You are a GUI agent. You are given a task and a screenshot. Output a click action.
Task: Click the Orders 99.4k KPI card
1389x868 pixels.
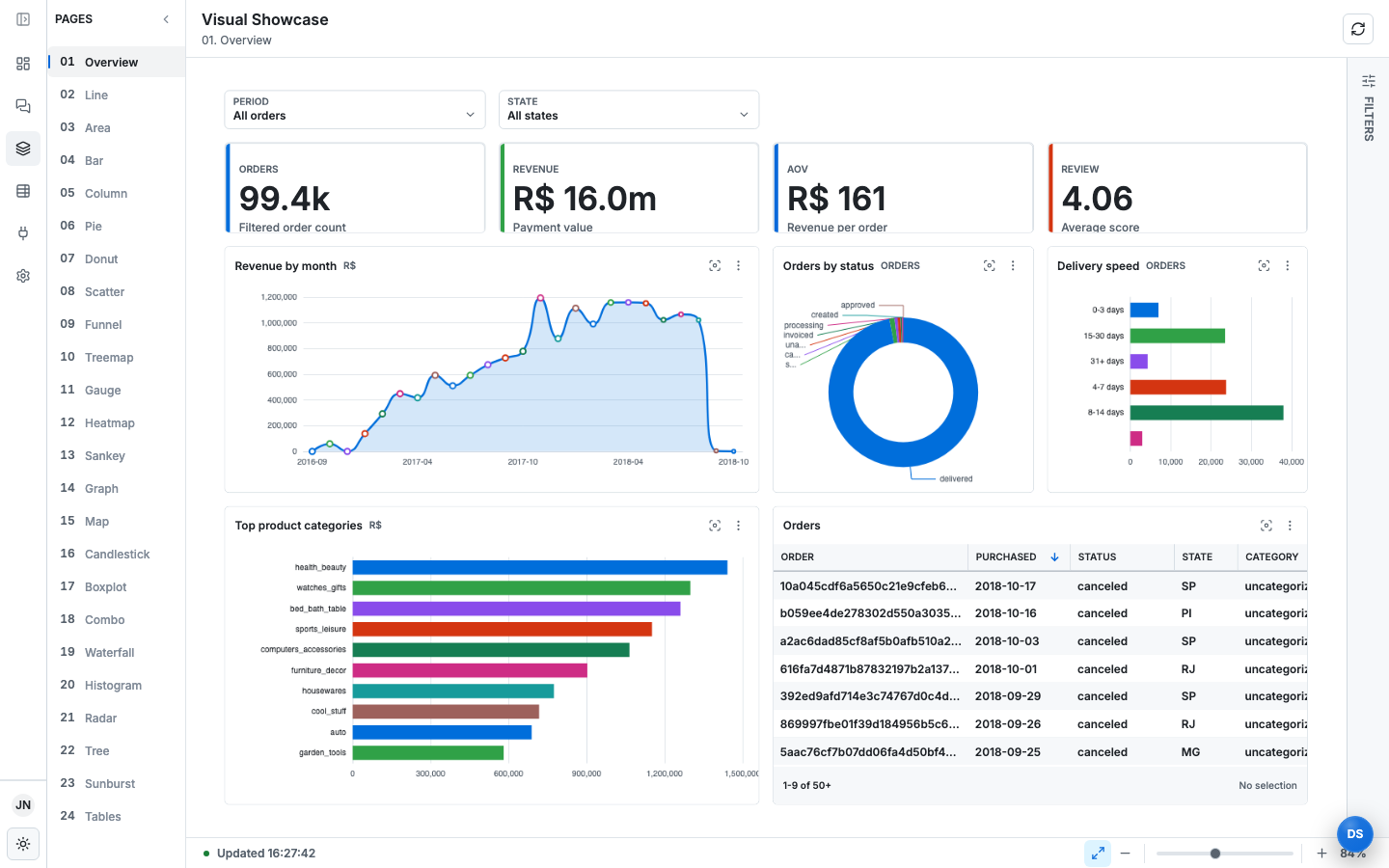pos(355,188)
